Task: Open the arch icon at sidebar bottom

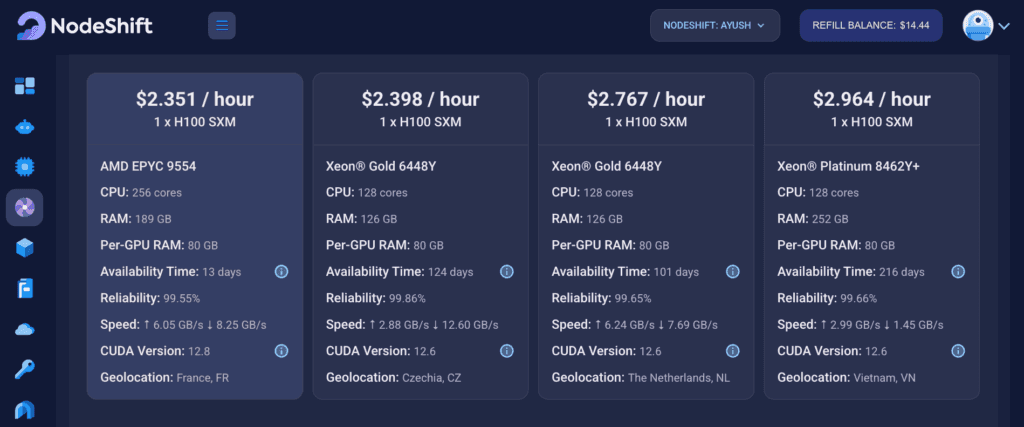Action: 25,409
